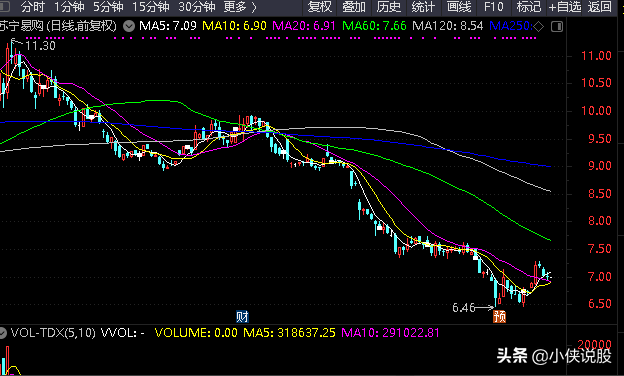The image size is (624, 376).
Task: Select the 5分钟 period tab
Action: click(108, 6)
